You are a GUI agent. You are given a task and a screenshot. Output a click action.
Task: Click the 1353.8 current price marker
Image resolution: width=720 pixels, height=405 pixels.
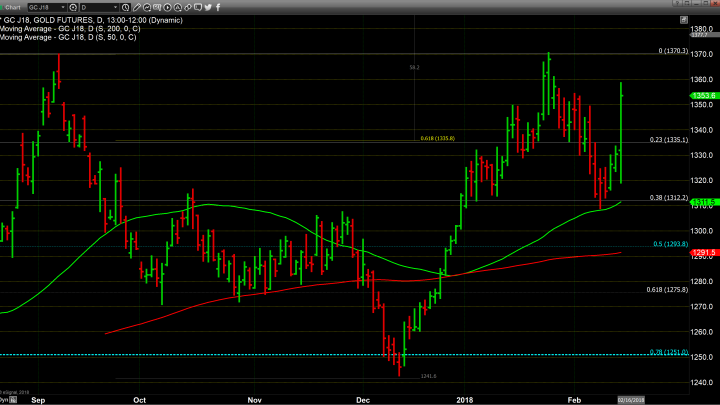pos(700,96)
